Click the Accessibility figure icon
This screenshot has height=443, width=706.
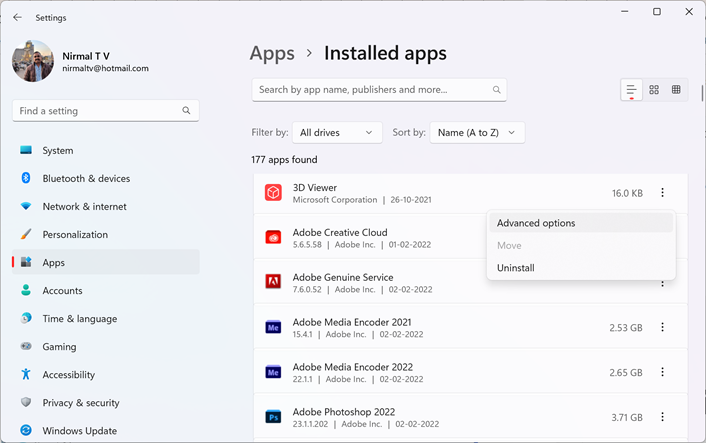26,374
